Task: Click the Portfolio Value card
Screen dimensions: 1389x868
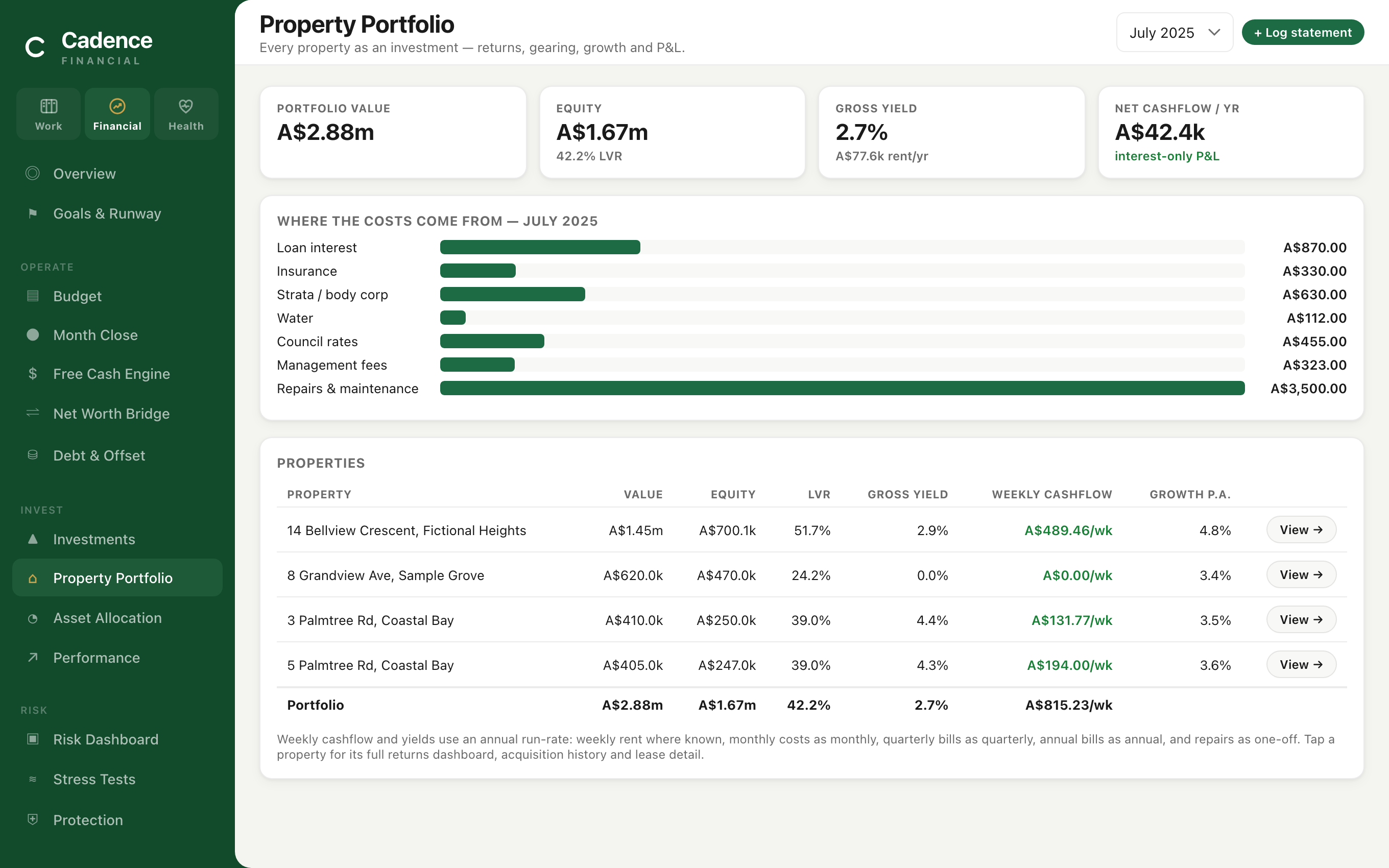Action: (393, 132)
